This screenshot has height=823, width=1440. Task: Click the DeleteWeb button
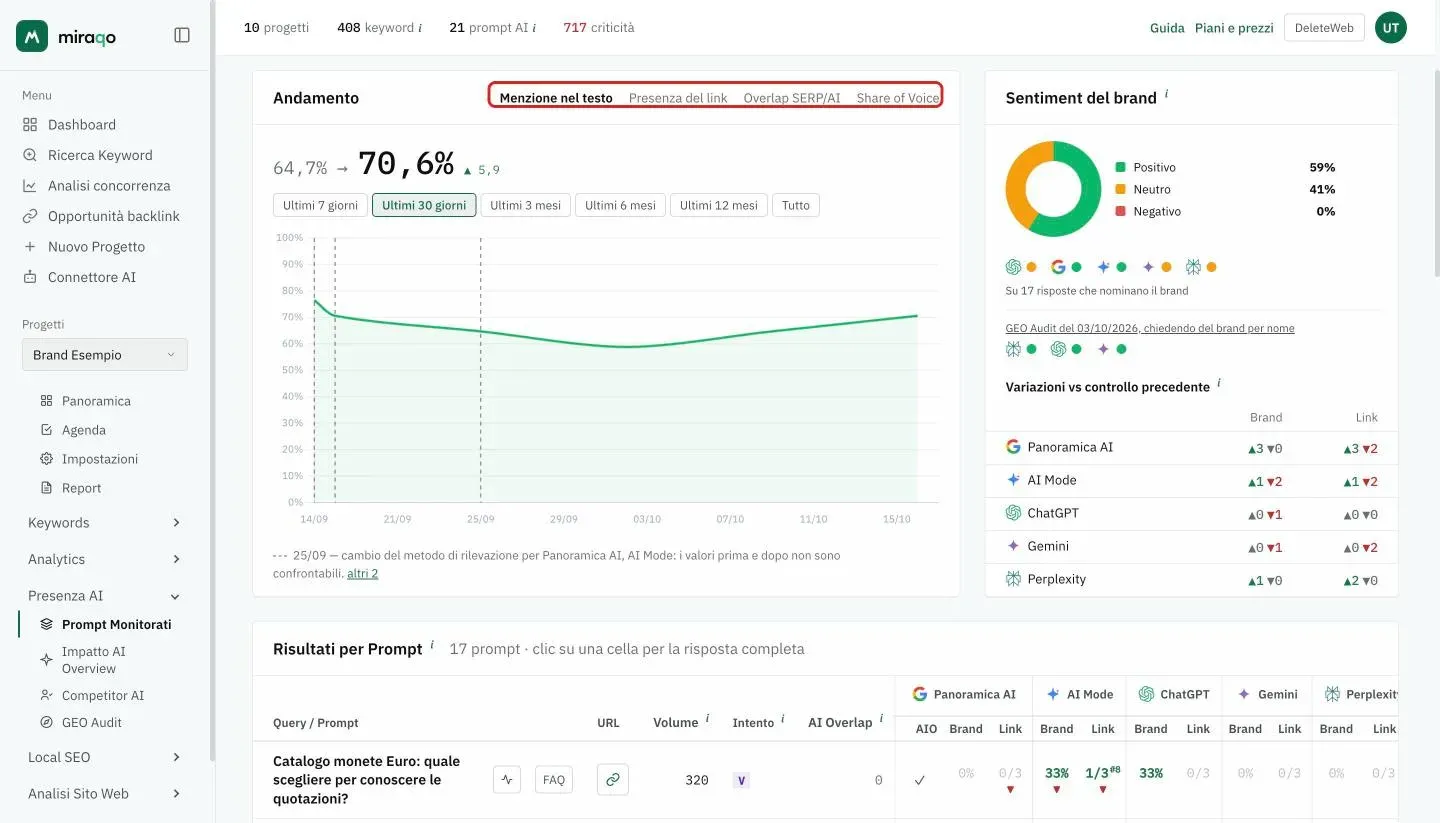[1324, 28]
